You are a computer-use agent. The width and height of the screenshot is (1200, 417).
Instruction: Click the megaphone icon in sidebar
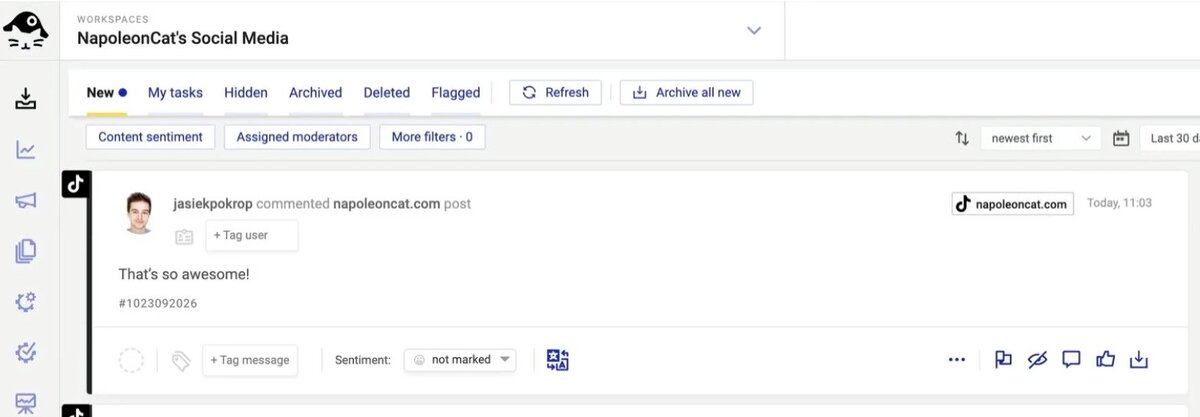click(26, 201)
